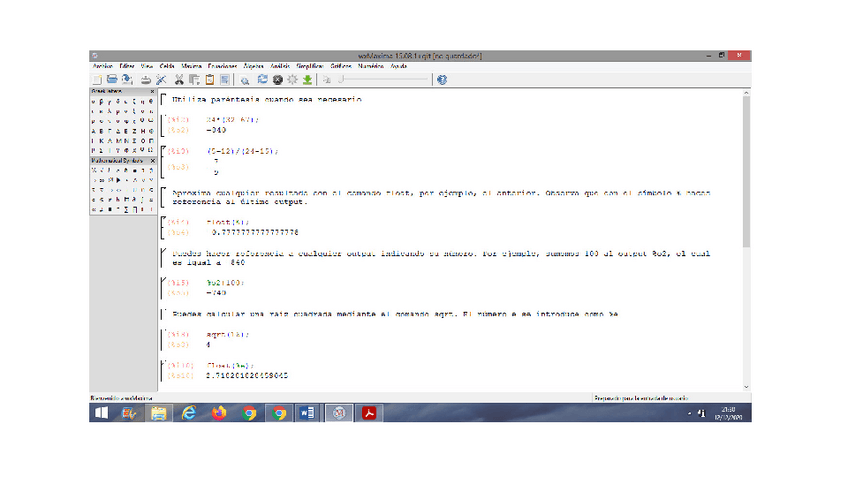Screen dimensions: 848x477
Task: Open the Celda menu
Action: click(167, 66)
